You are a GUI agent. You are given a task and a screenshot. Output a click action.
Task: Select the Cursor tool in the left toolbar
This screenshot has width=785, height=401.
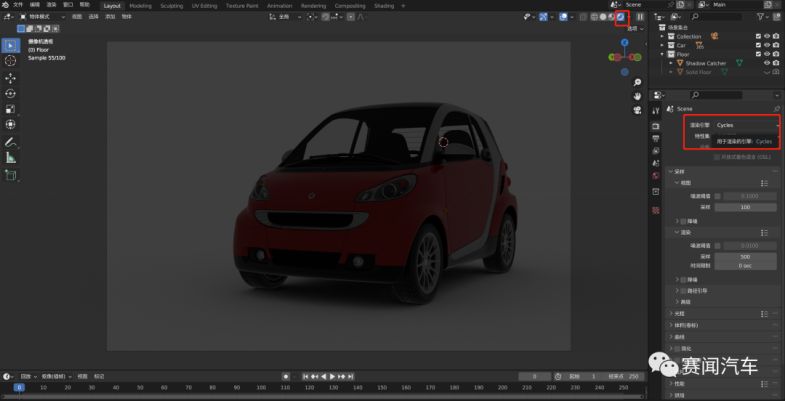tap(11, 61)
